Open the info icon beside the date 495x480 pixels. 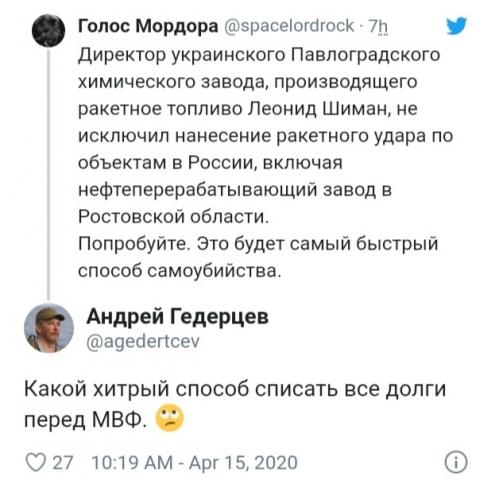click(456, 462)
